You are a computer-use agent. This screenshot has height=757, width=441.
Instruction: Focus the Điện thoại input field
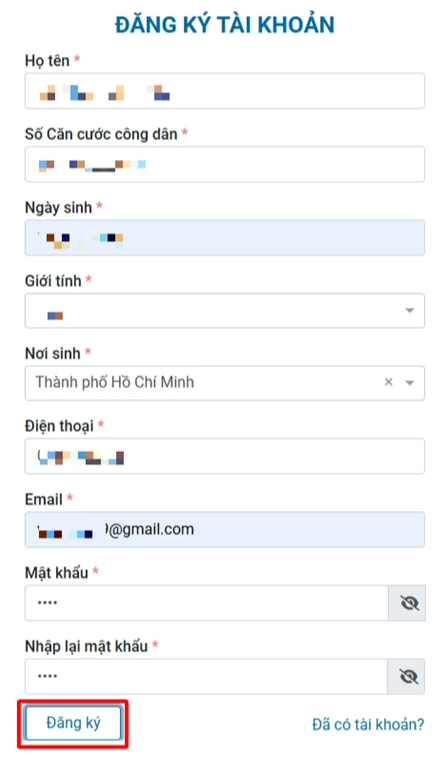click(x=225, y=456)
